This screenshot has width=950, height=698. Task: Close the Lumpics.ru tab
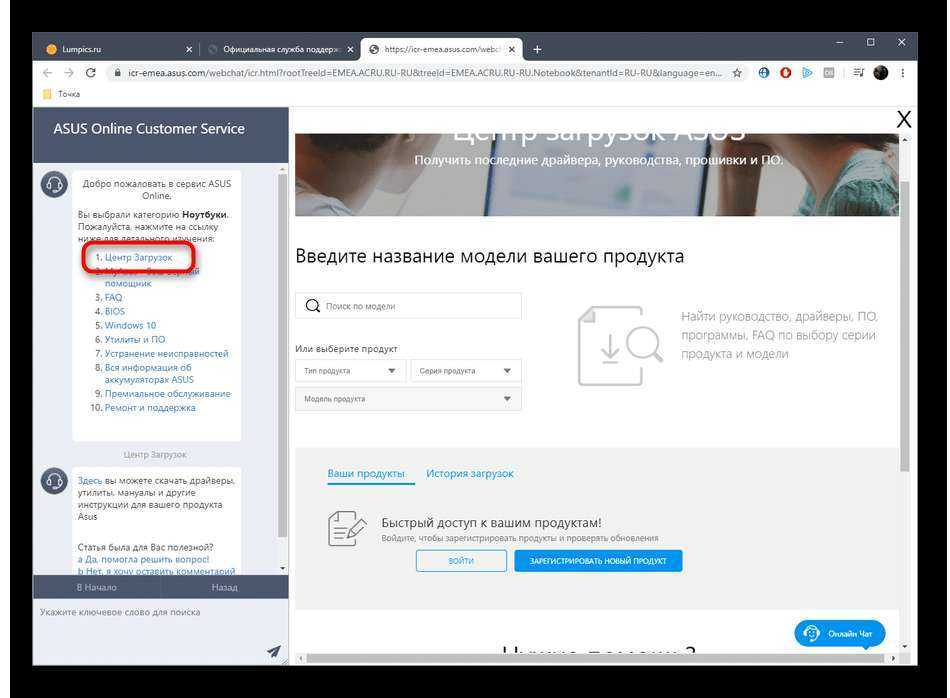[189, 49]
